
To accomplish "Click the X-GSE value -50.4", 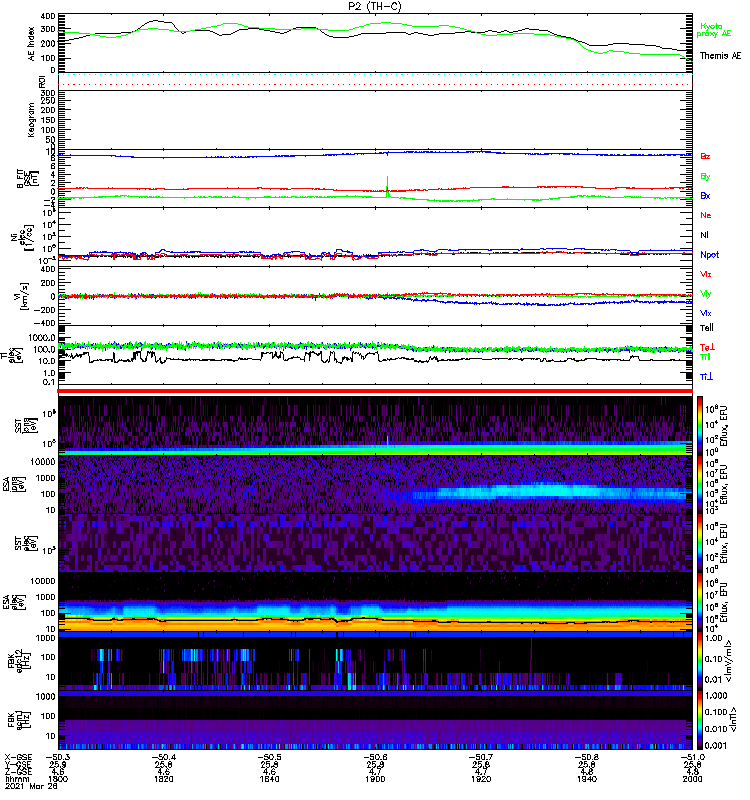I will point(163,757).
